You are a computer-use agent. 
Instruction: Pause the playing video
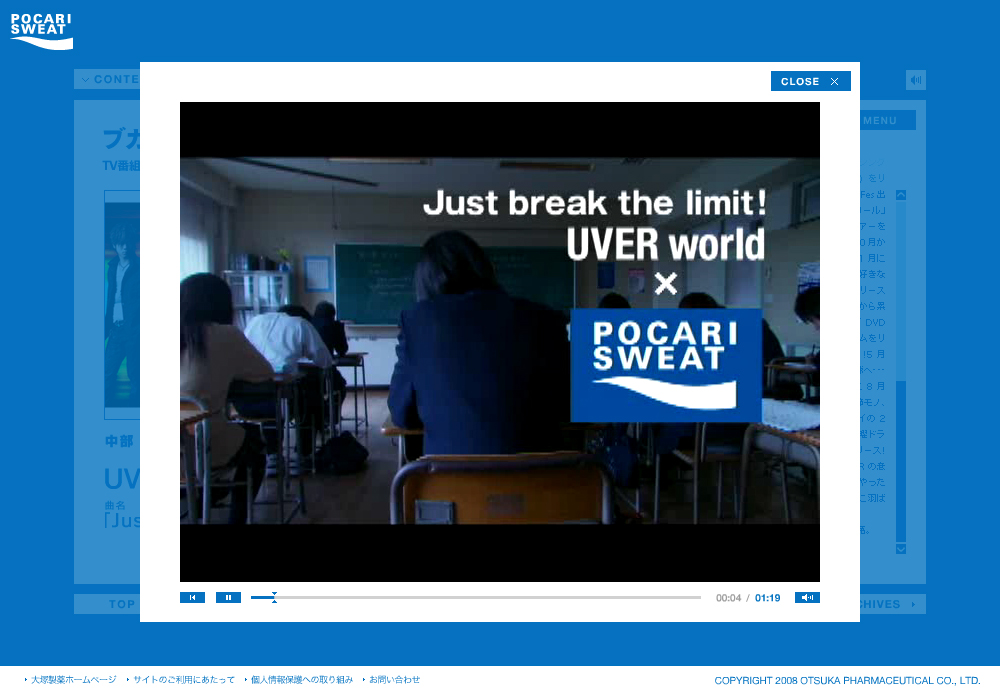[x=228, y=598]
